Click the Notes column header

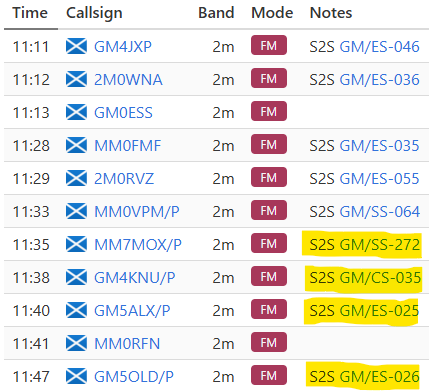point(331,13)
